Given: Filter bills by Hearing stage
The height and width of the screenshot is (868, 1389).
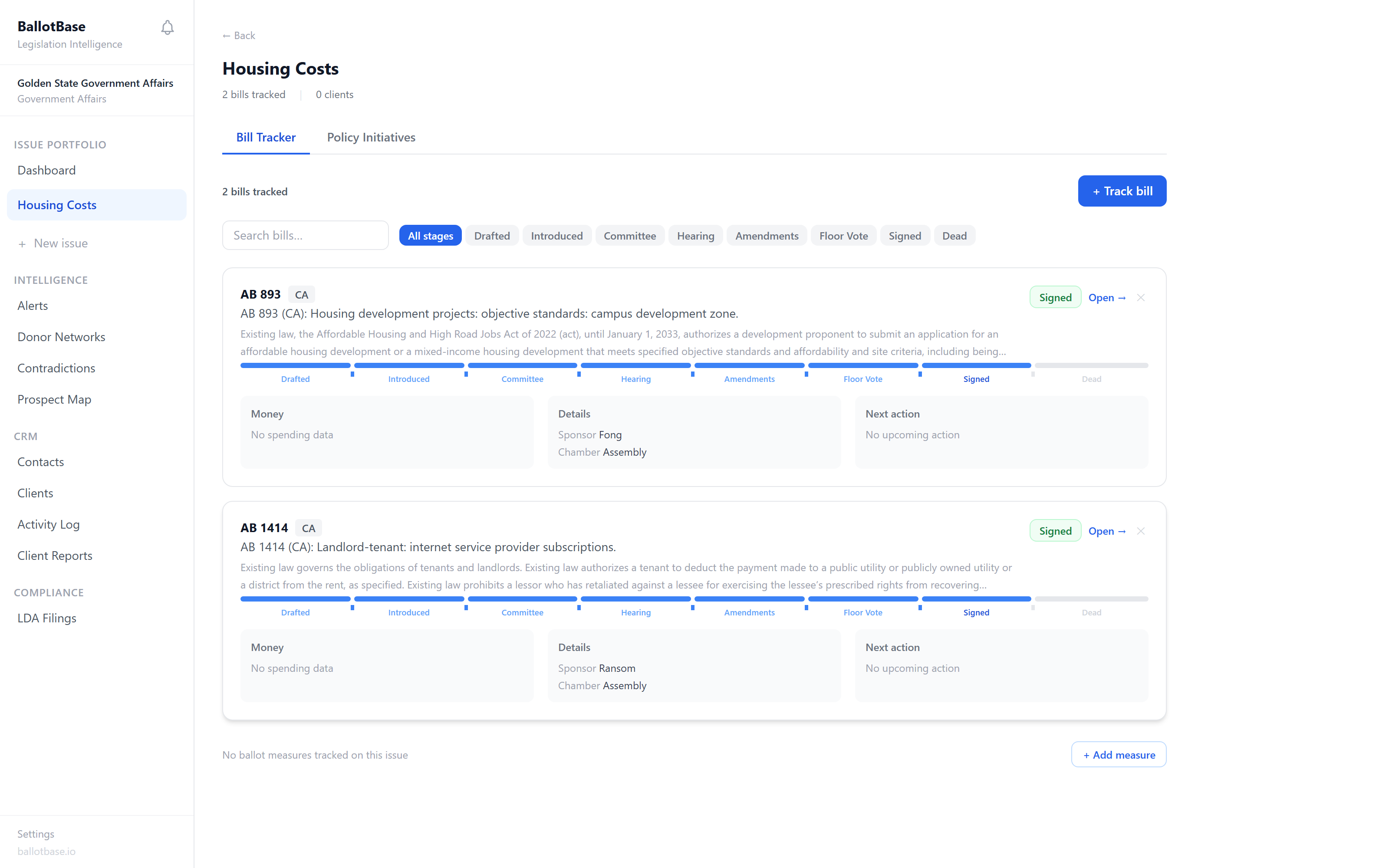Looking at the screenshot, I should (696, 236).
